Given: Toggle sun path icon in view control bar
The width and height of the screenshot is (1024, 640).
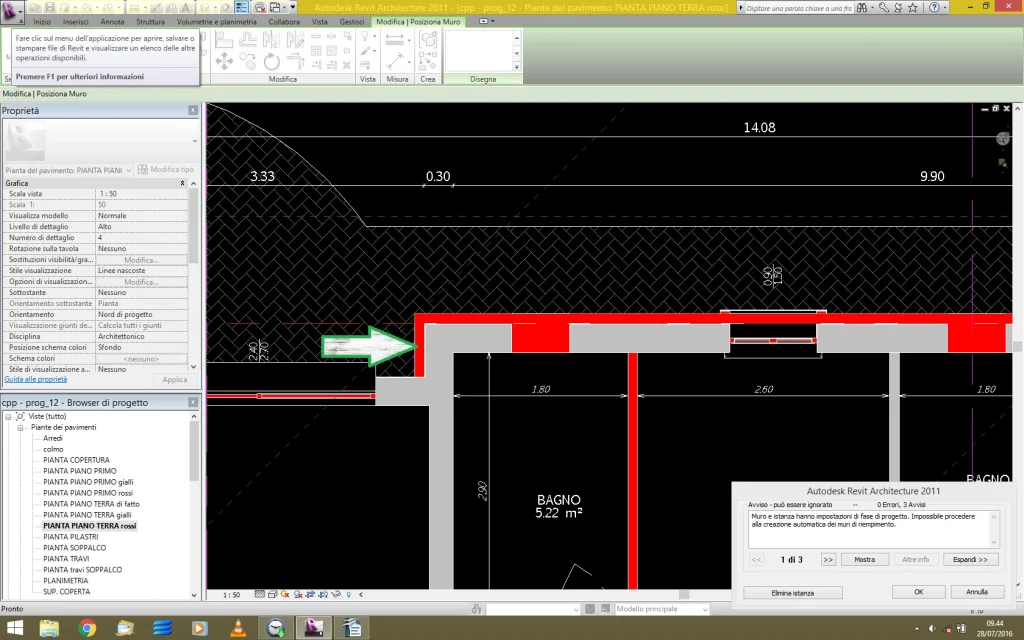Looking at the screenshot, I should [x=285, y=594].
